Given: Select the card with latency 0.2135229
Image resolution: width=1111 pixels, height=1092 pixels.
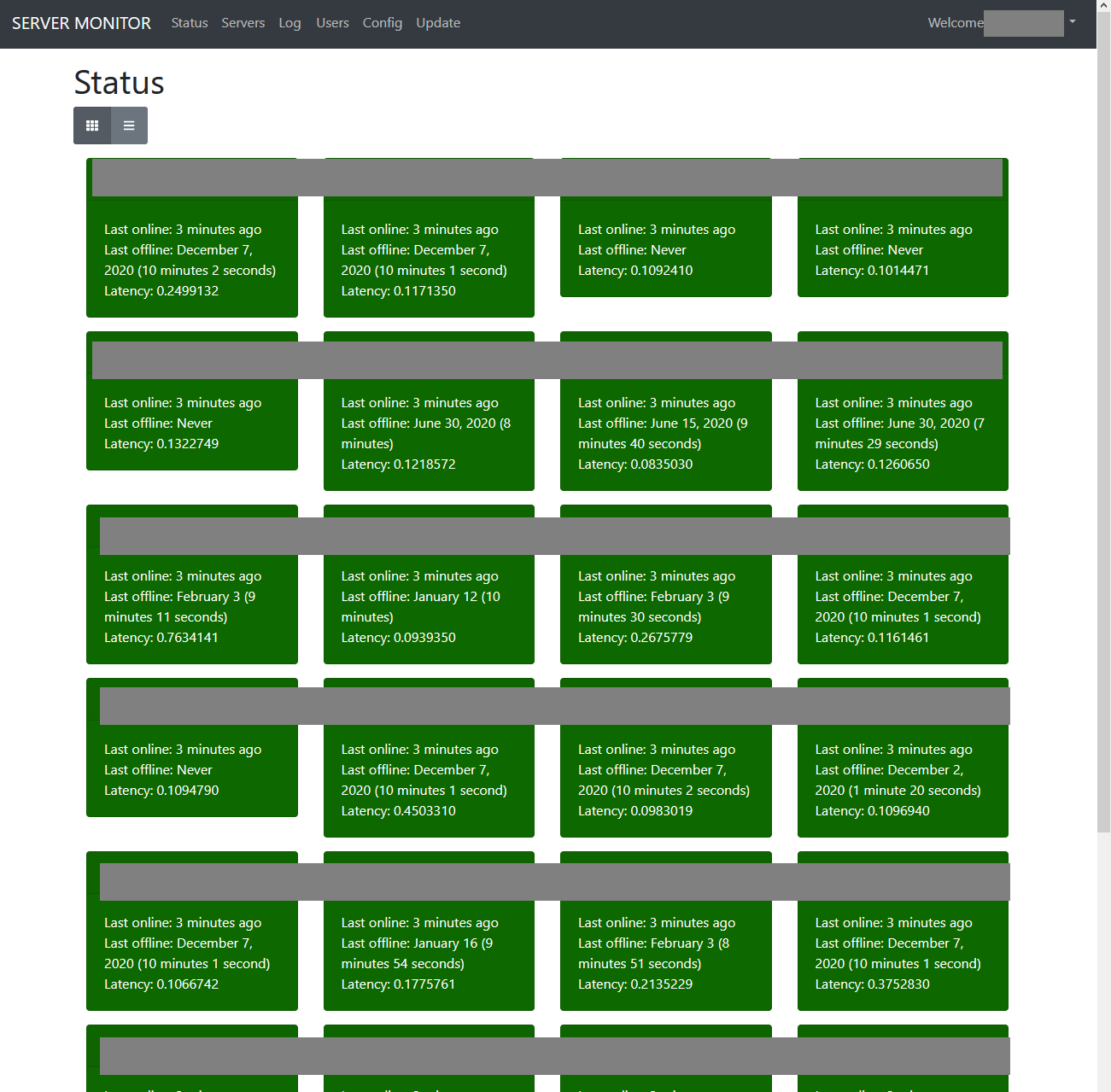Looking at the screenshot, I should click(x=666, y=931).
